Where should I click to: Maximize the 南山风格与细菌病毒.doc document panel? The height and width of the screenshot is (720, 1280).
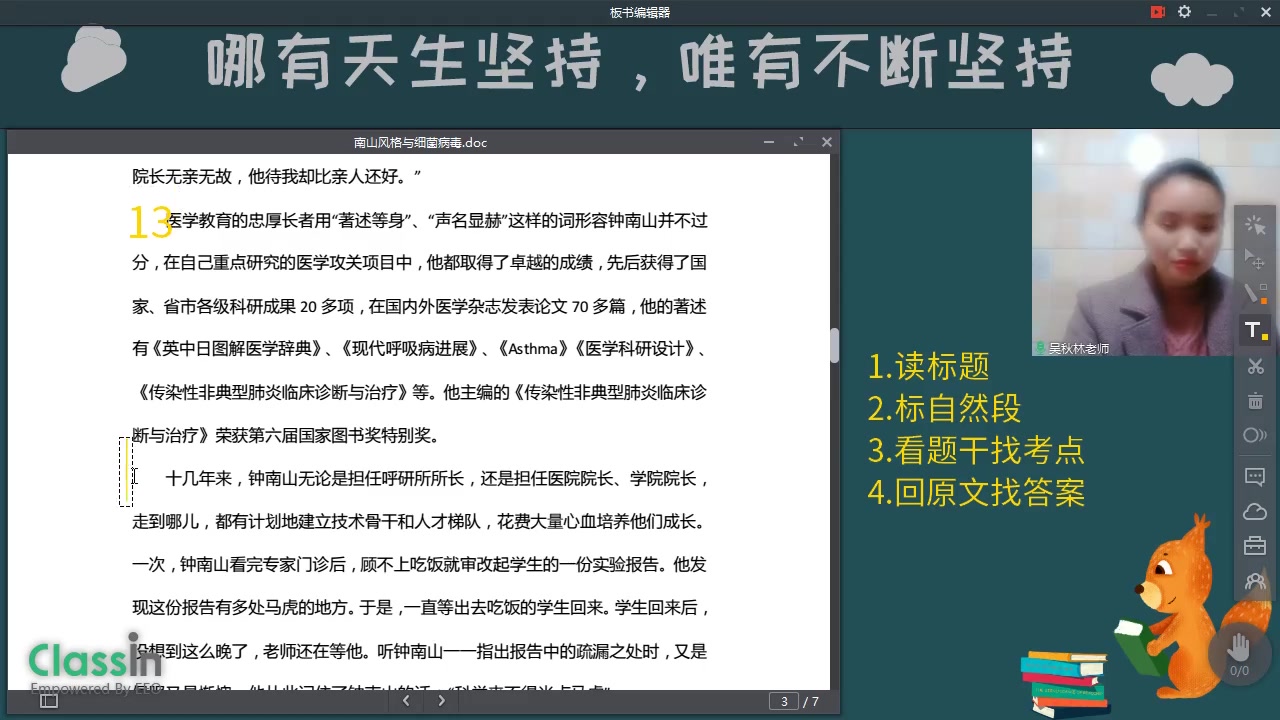point(798,142)
